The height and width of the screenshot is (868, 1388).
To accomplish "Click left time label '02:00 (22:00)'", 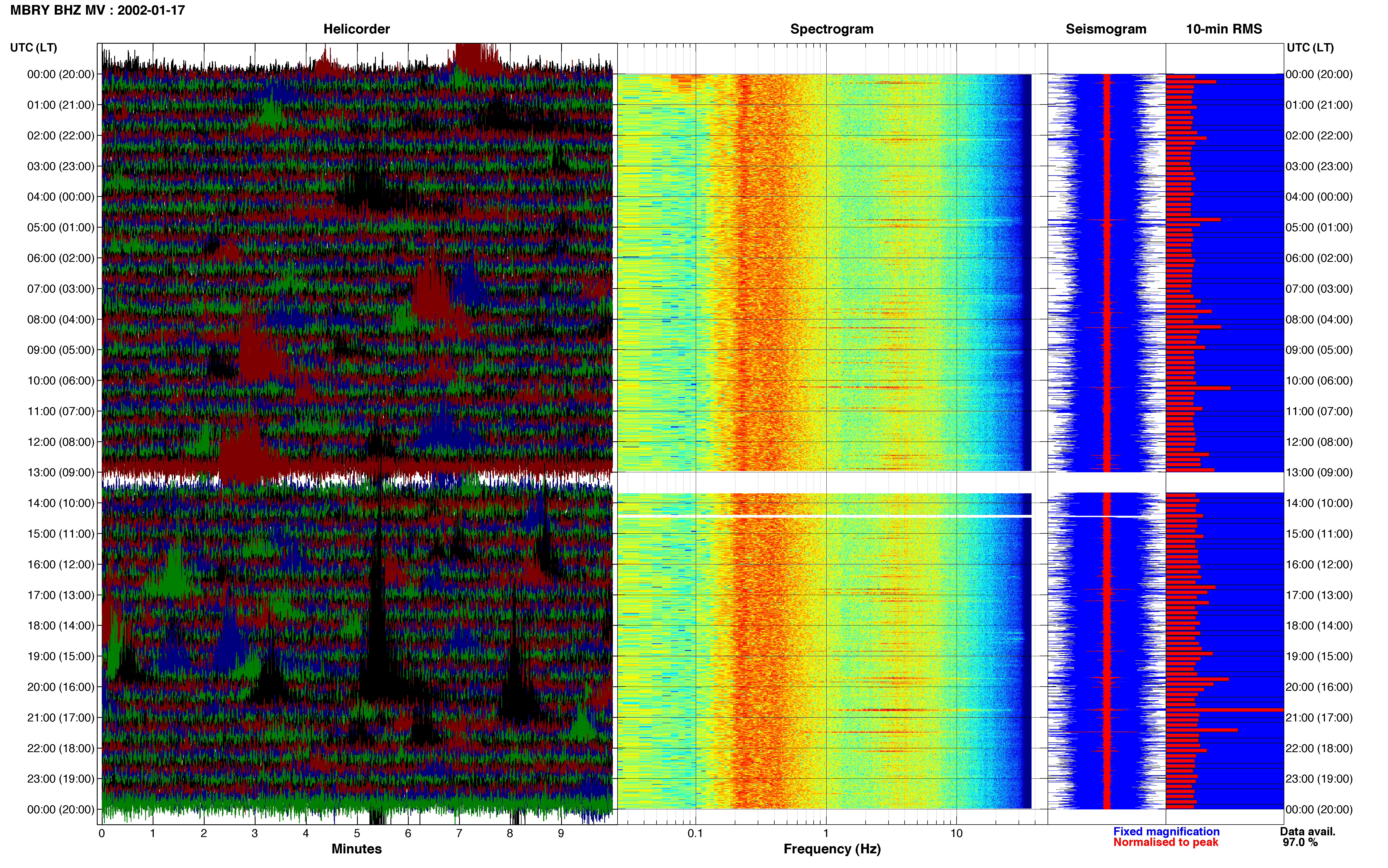I will (x=61, y=135).
